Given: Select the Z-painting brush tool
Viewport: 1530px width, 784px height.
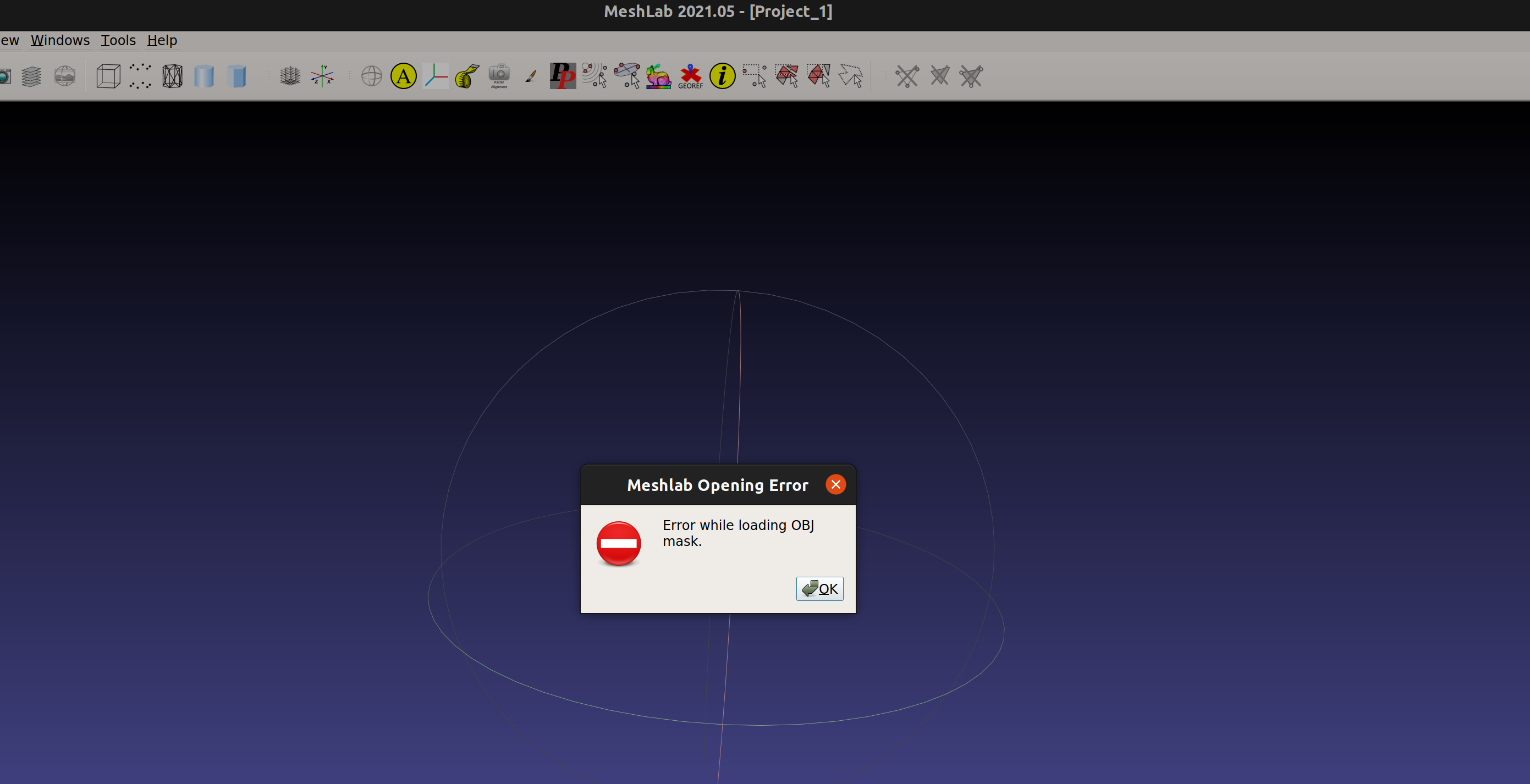Looking at the screenshot, I should [x=531, y=76].
